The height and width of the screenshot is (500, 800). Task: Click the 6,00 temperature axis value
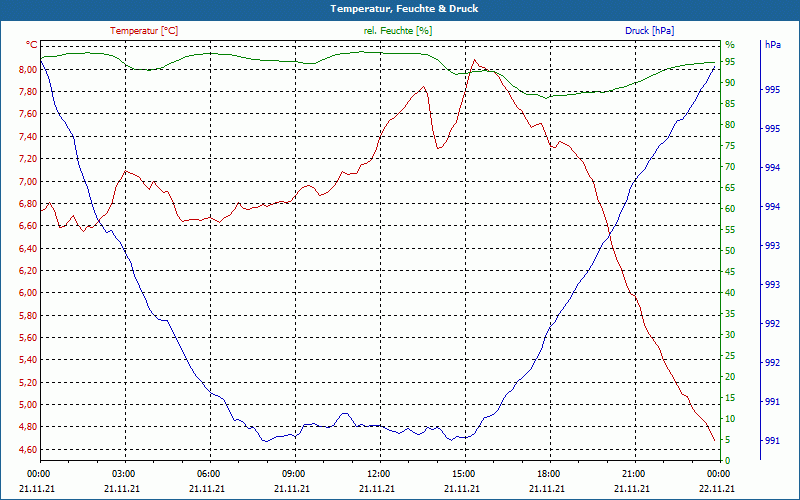click(28, 293)
